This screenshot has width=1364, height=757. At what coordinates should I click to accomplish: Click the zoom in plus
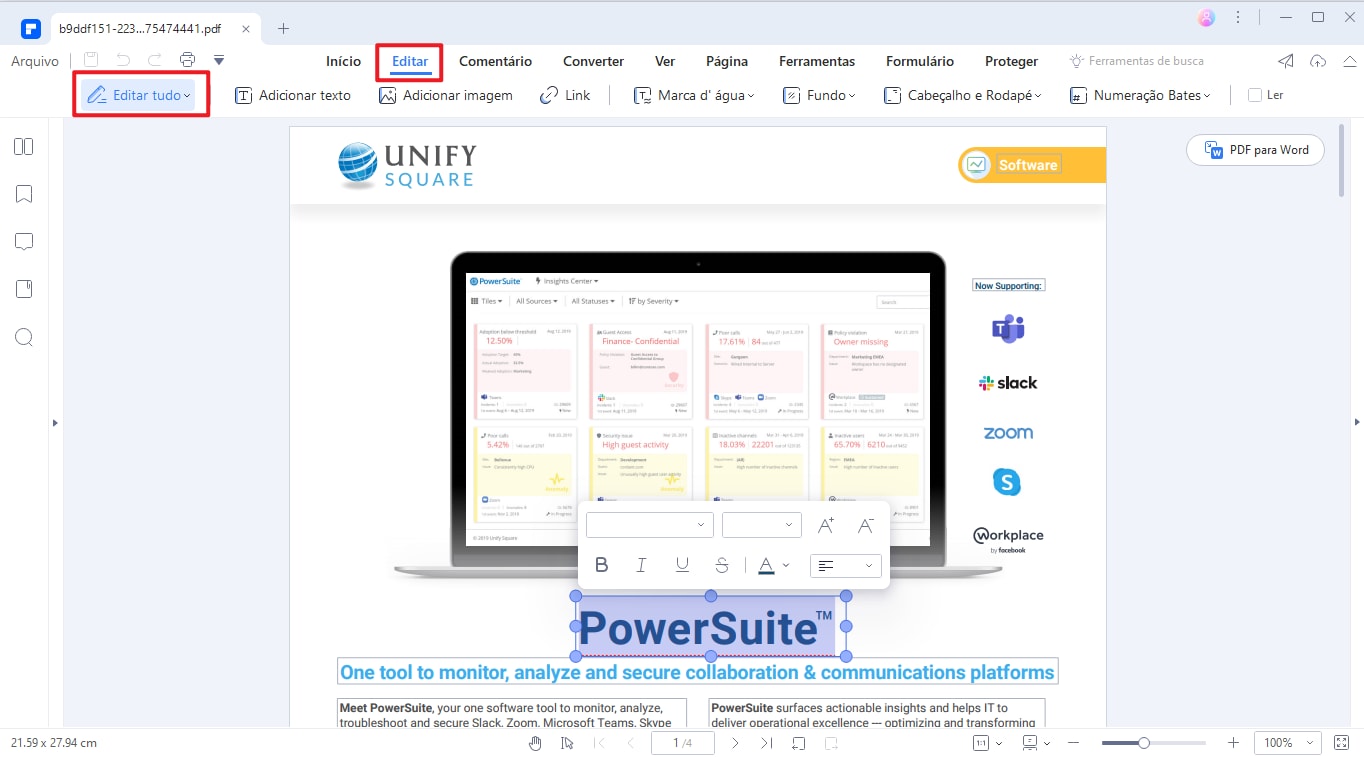coord(1233,743)
